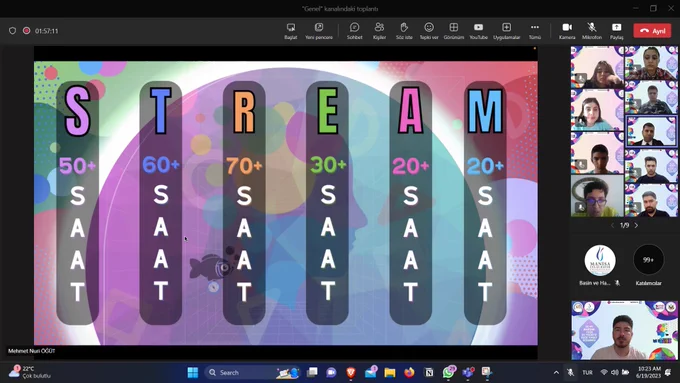Open WhatsApp from taskbar
Screen dimensions: 680x383
coord(448,372)
